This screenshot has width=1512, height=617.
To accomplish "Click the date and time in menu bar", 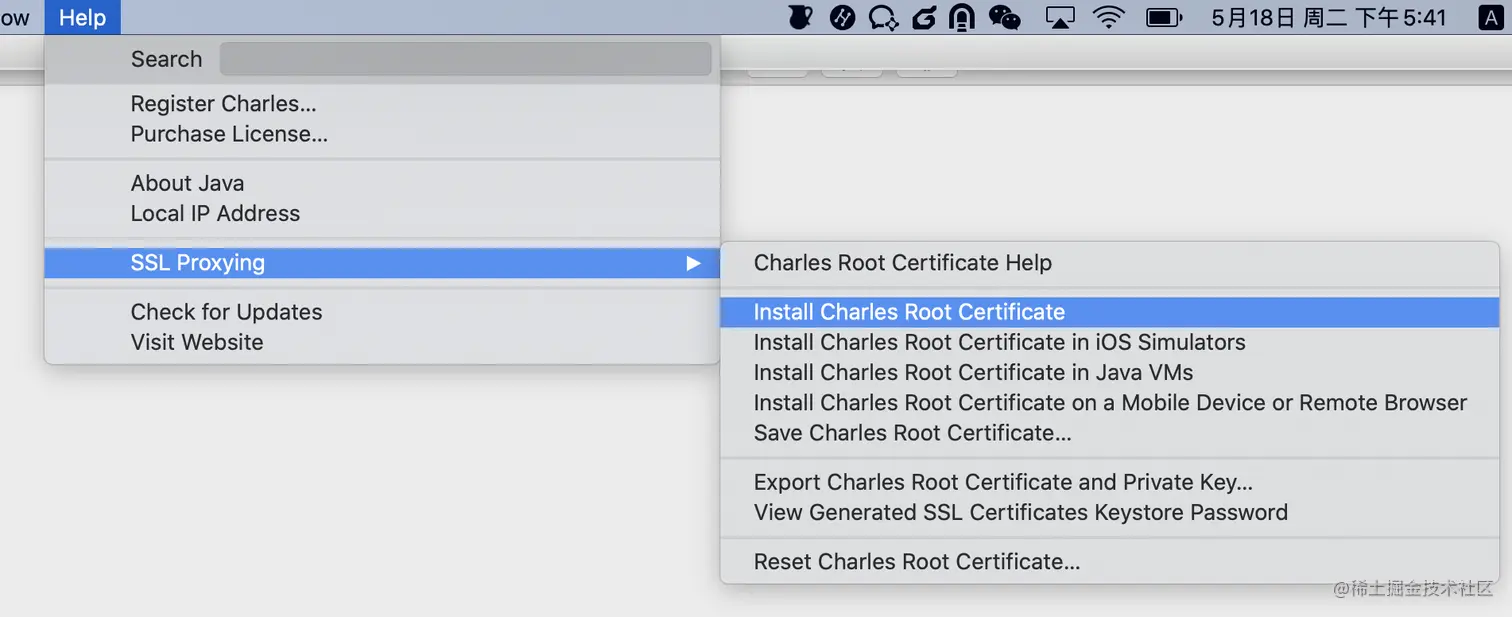I will click(x=1329, y=17).
